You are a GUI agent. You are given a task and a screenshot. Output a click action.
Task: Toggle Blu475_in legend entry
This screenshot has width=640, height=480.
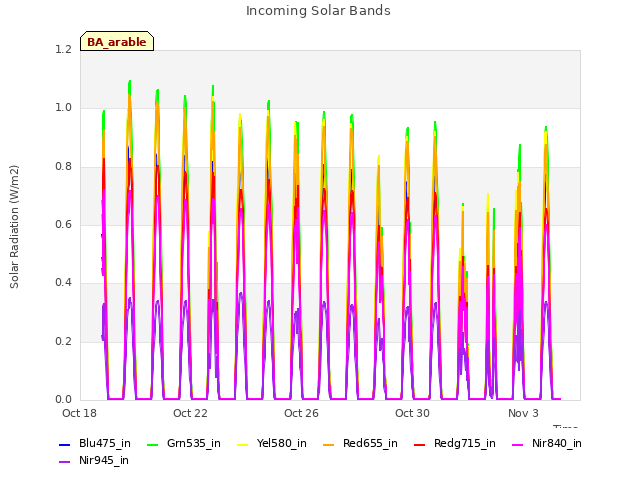tap(95, 444)
